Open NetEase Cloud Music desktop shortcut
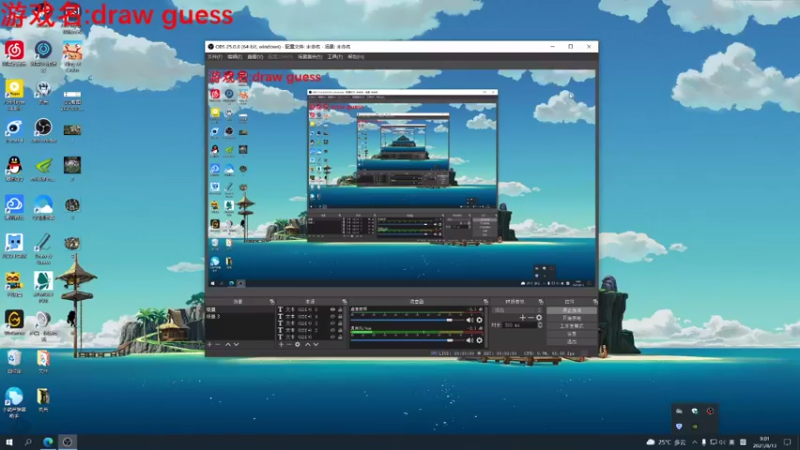 pos(14,54)
